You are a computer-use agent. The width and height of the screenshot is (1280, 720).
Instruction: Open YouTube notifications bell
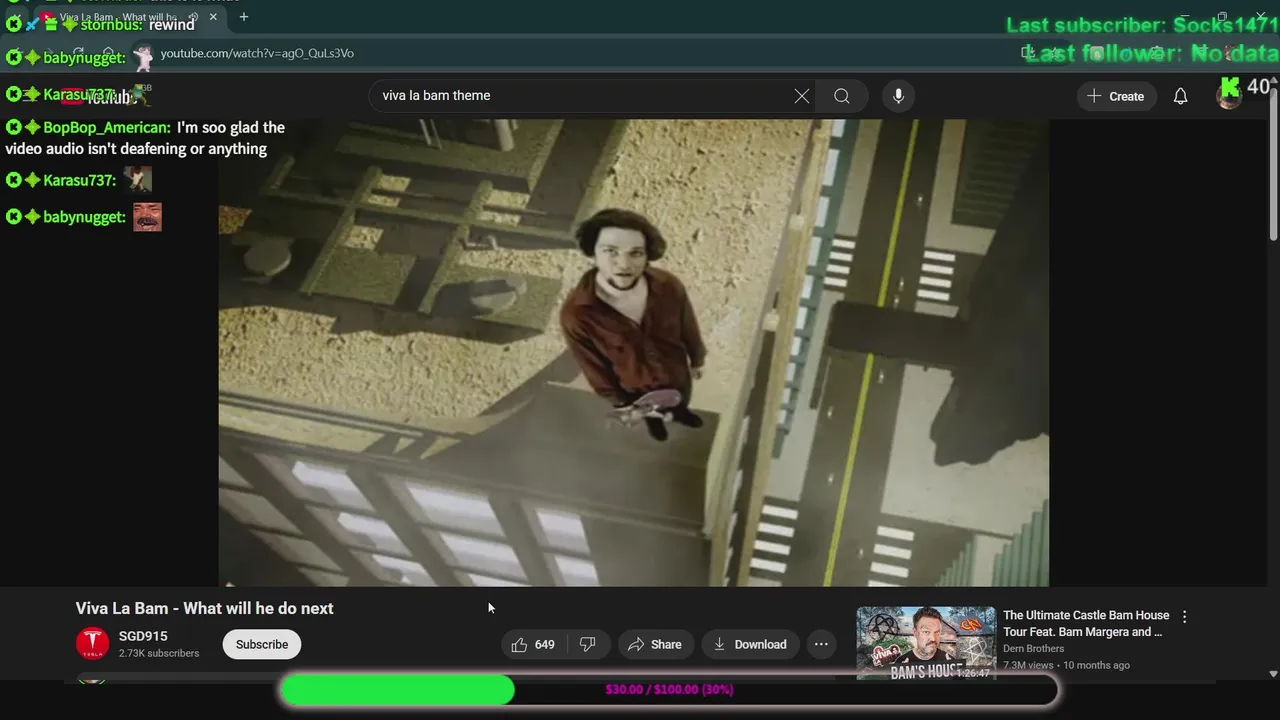point(1180,96)
